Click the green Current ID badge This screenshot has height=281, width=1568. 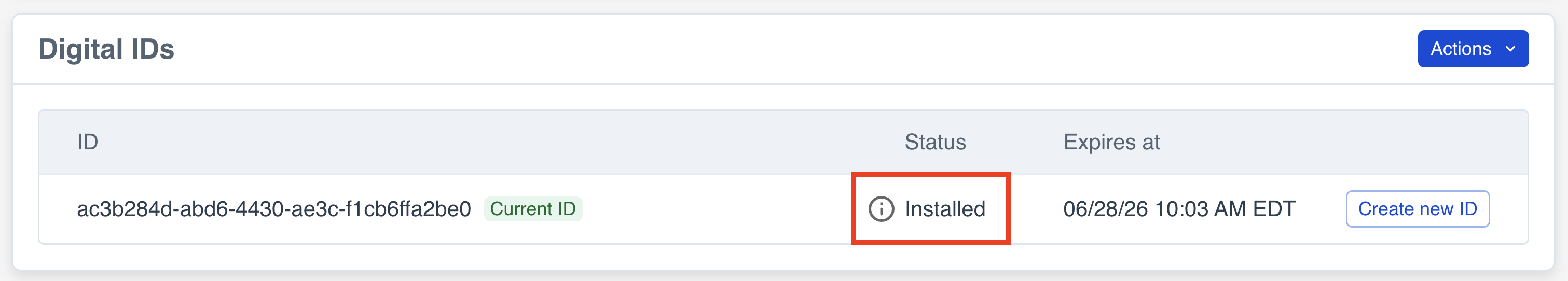click(x=532, y=208)
